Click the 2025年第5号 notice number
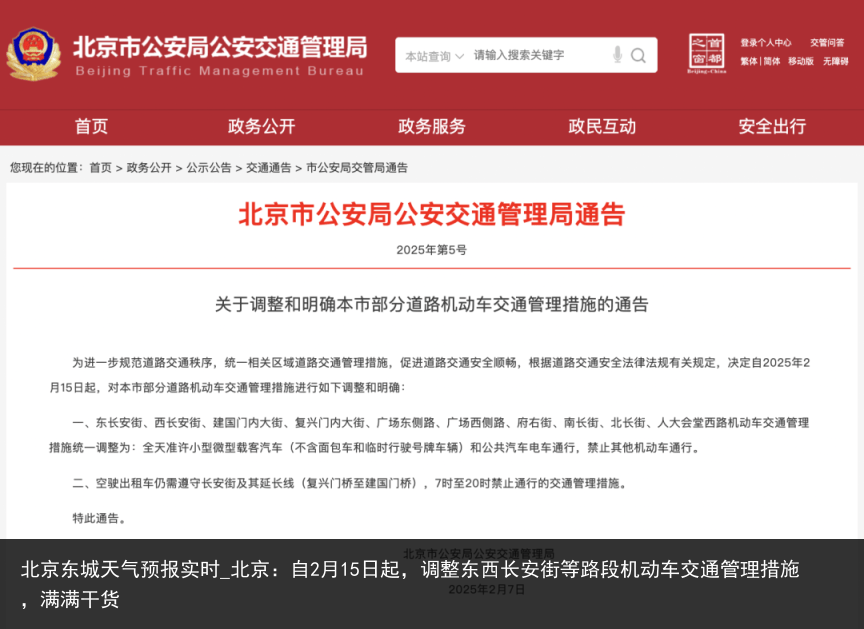 coord(431,250)
